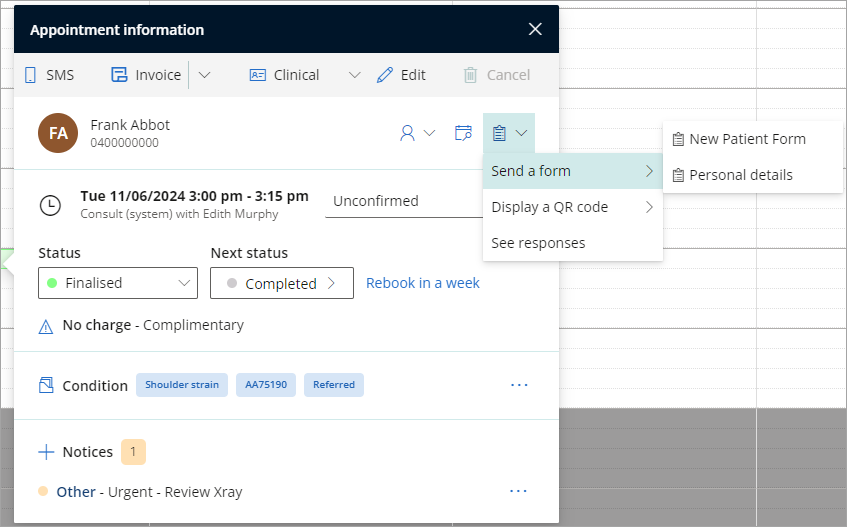The height and width of the screenshot is (527, 847).
Task: Click the New Patient Form clipboard icon
Action: tap(678, 139)
